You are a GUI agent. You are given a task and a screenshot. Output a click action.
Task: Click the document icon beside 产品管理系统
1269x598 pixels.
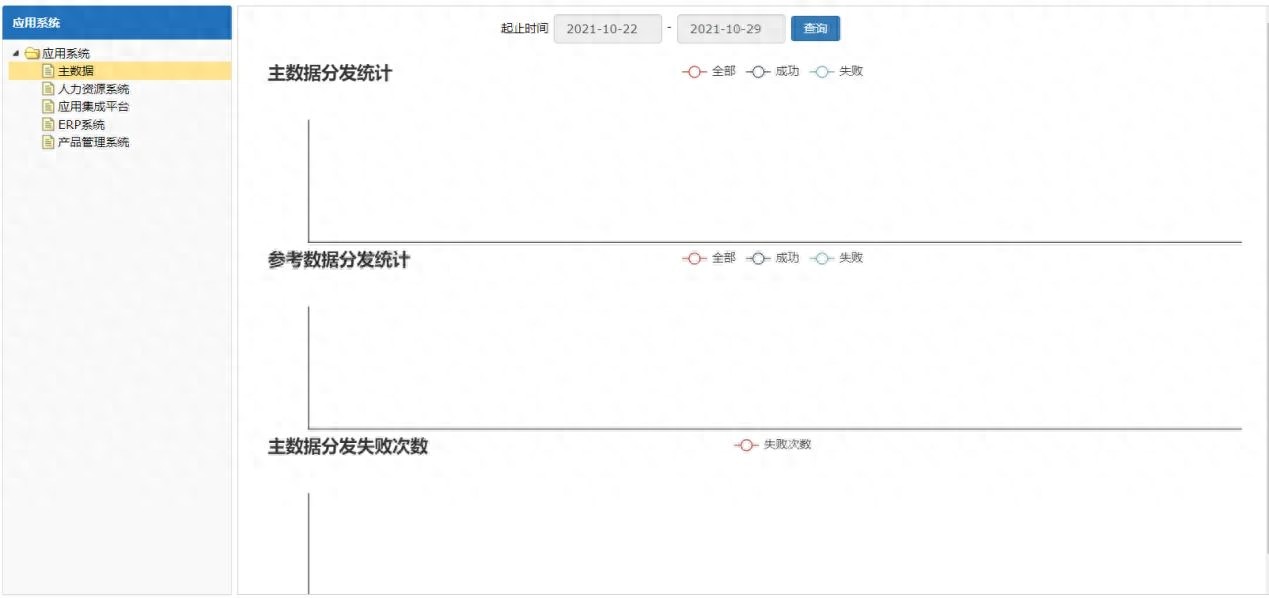pos(48,142)
